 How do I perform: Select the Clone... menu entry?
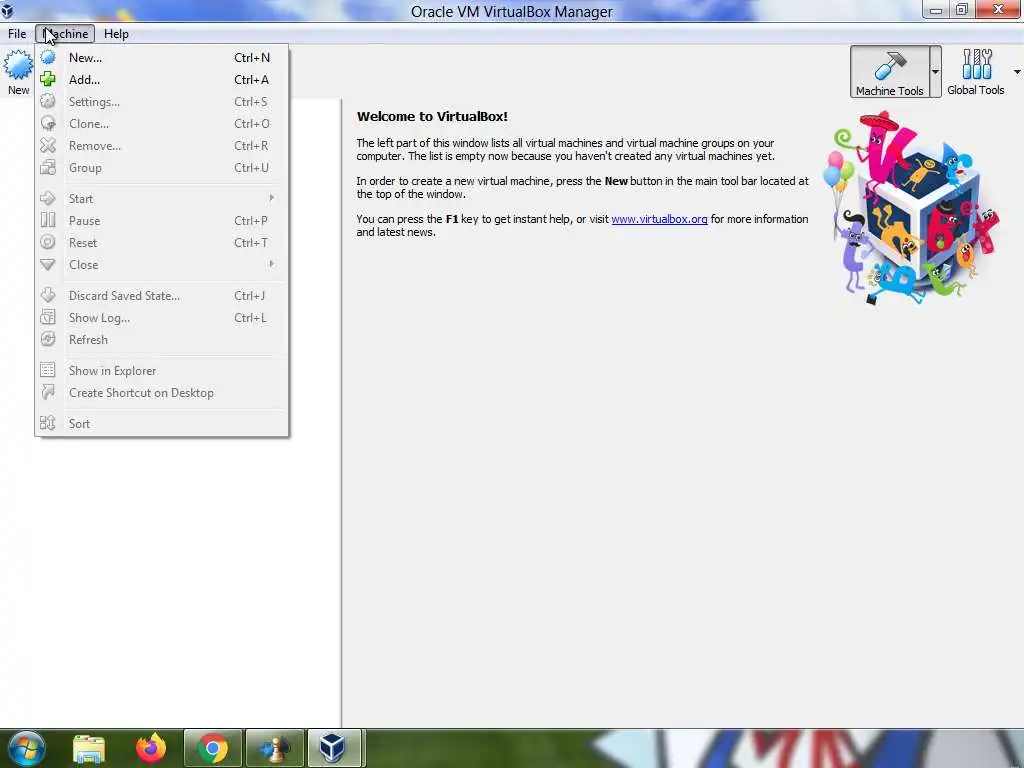coord(161,123)
